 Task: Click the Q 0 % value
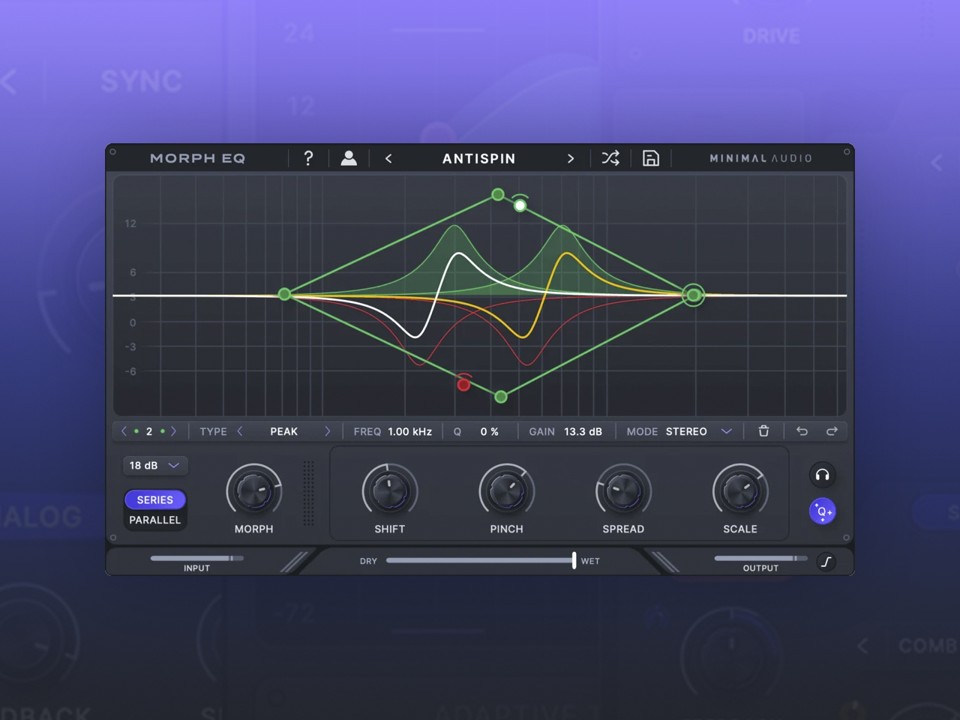[x=489, y=431]
